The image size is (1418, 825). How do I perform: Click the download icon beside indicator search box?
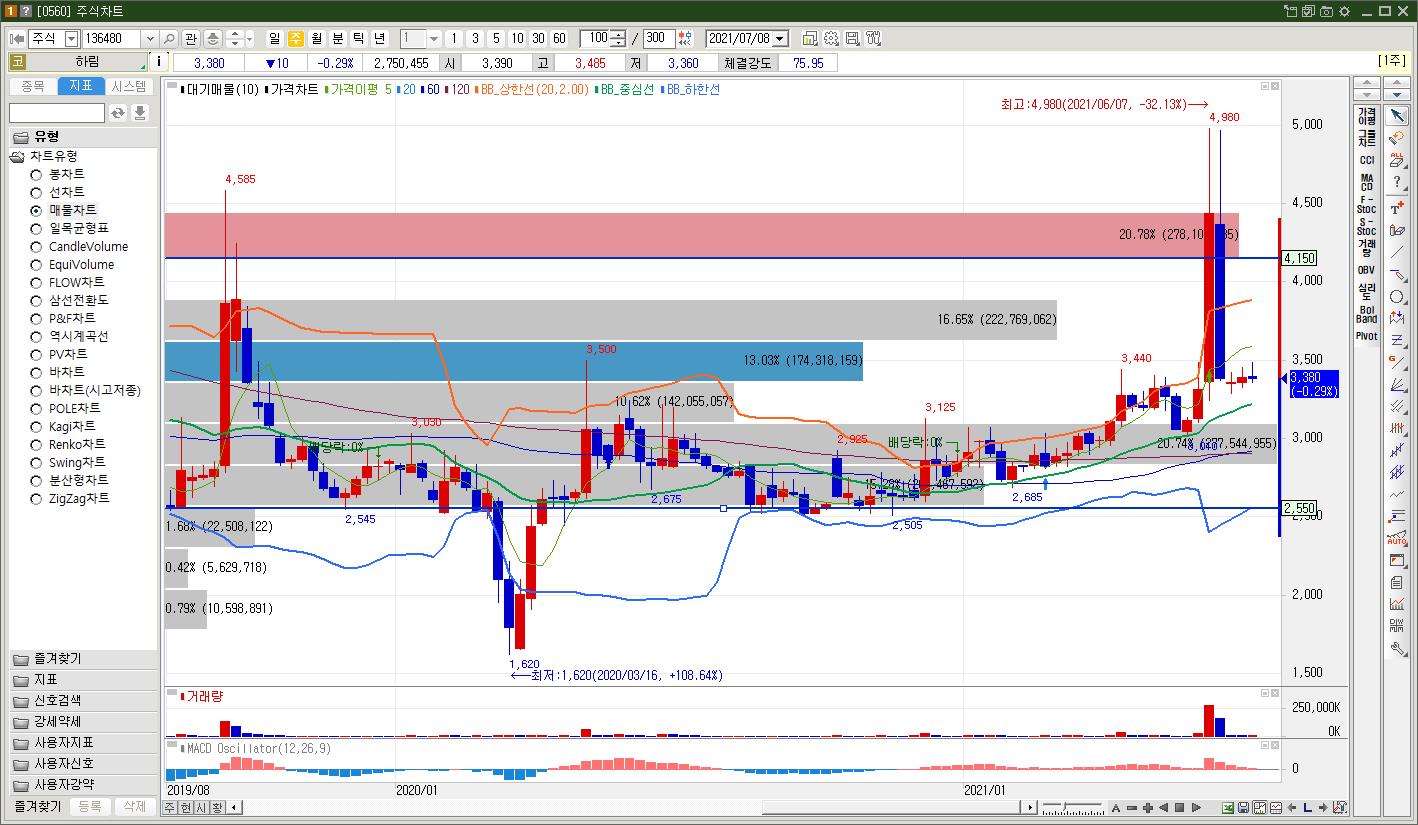tap(140, 113)
